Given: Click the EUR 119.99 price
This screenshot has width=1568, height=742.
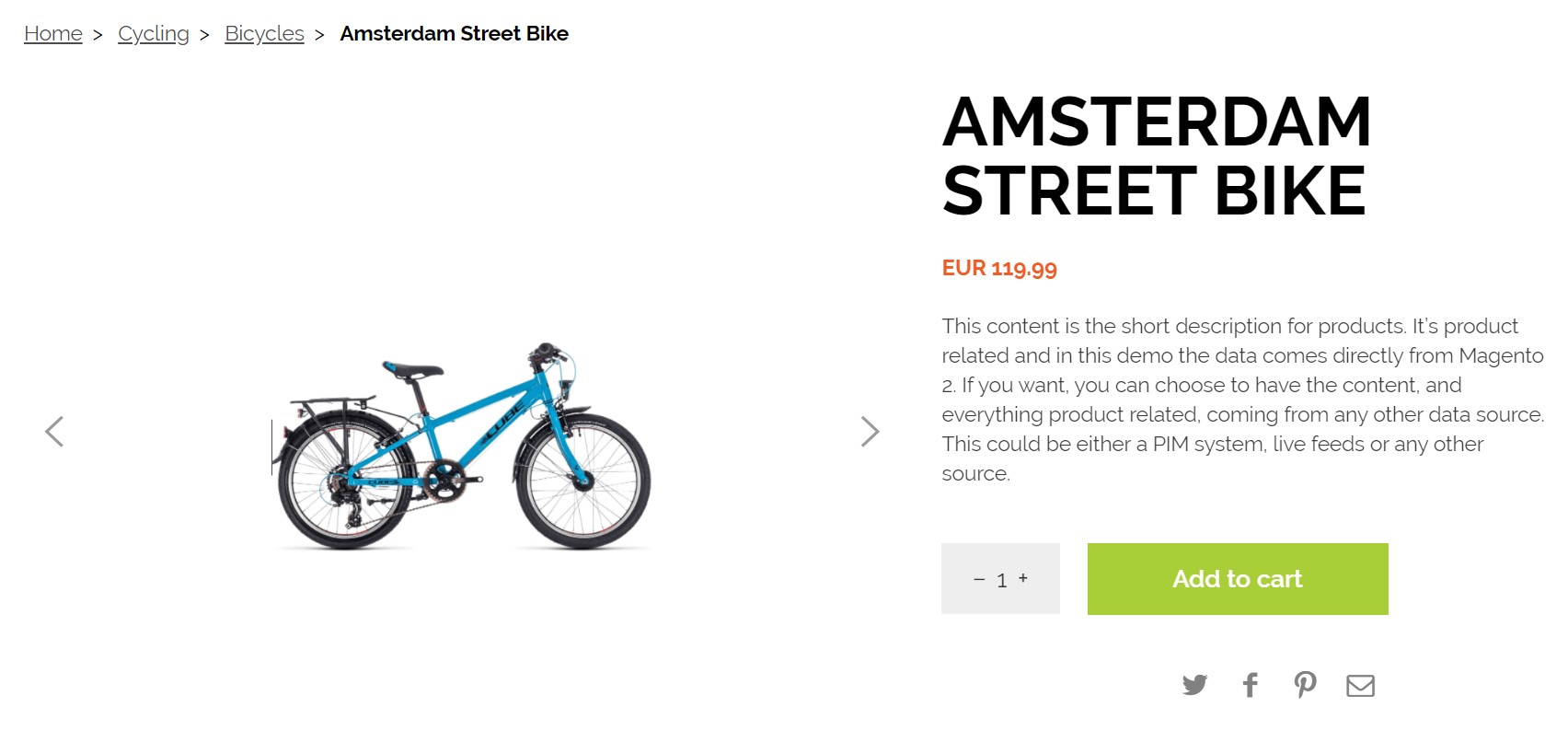Looking at the screenshot, I should [999, 269].
